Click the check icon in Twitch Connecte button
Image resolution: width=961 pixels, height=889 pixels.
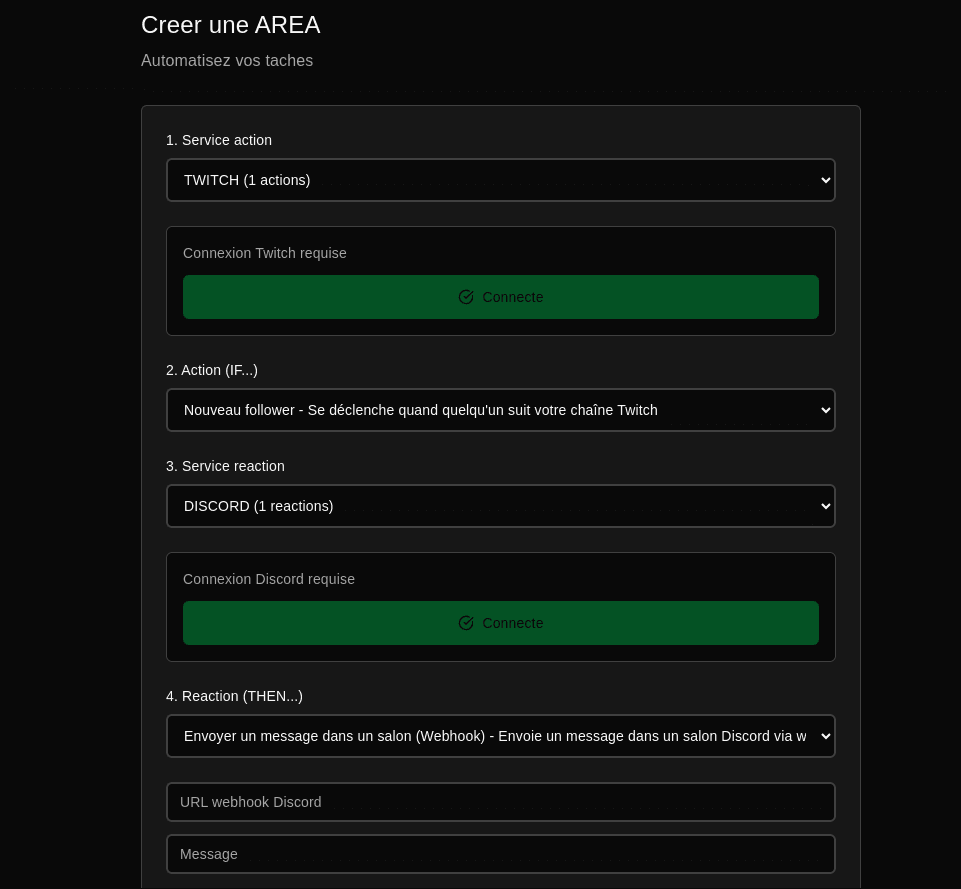[x=466, y=297]
